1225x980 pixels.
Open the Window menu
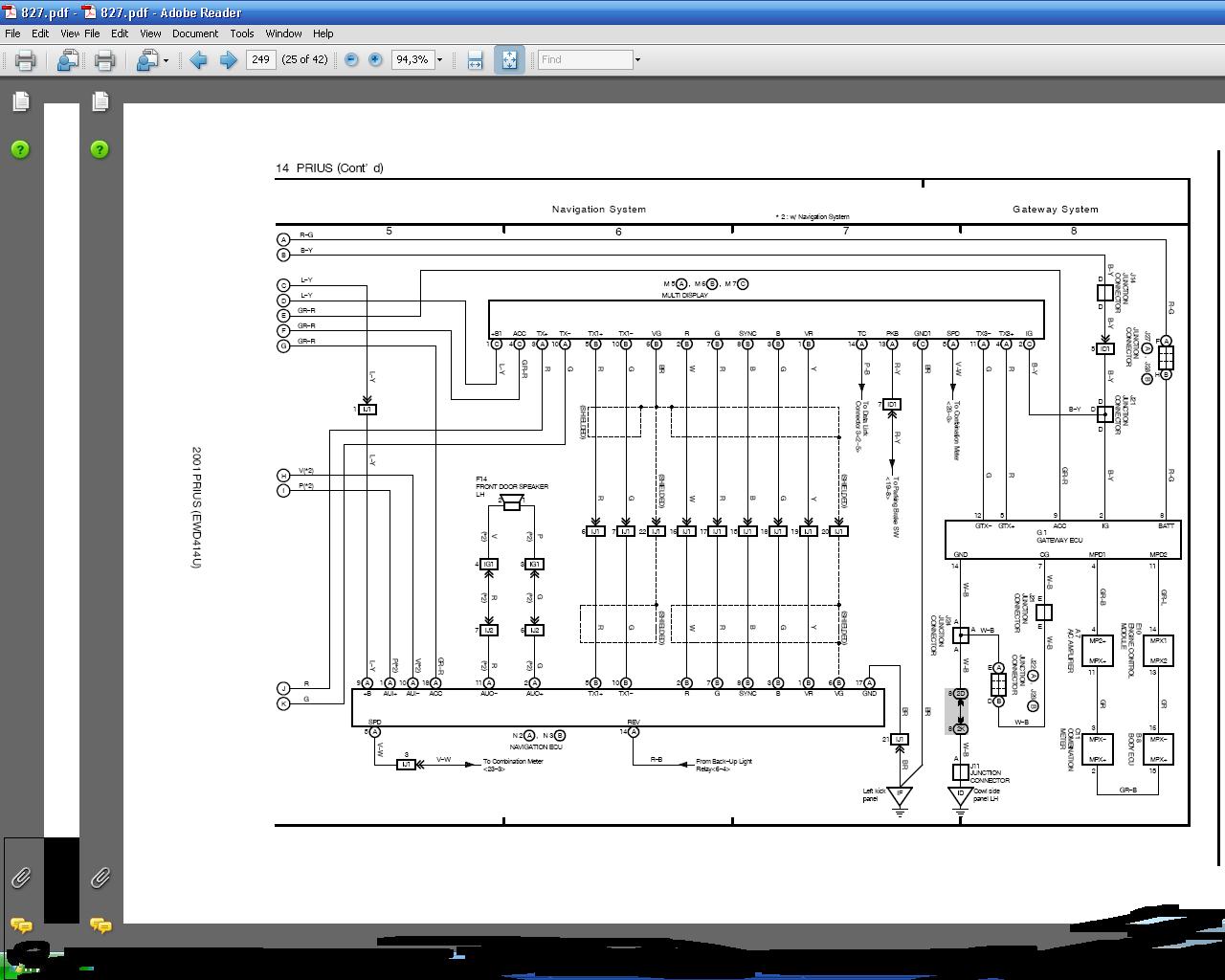pyautogui.click(x=284, y=33)
